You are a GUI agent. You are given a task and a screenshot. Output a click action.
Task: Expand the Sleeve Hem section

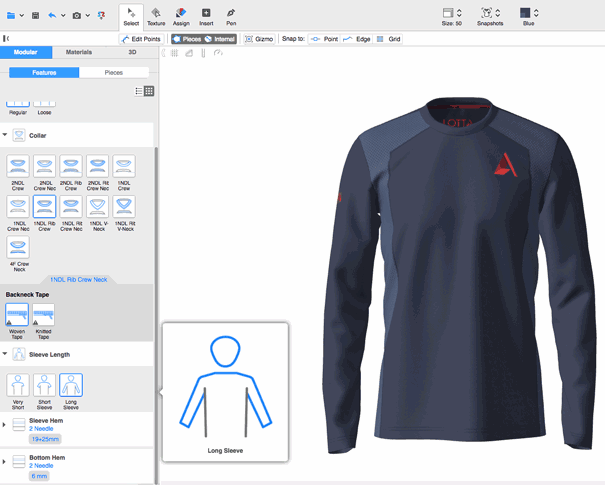4,425
